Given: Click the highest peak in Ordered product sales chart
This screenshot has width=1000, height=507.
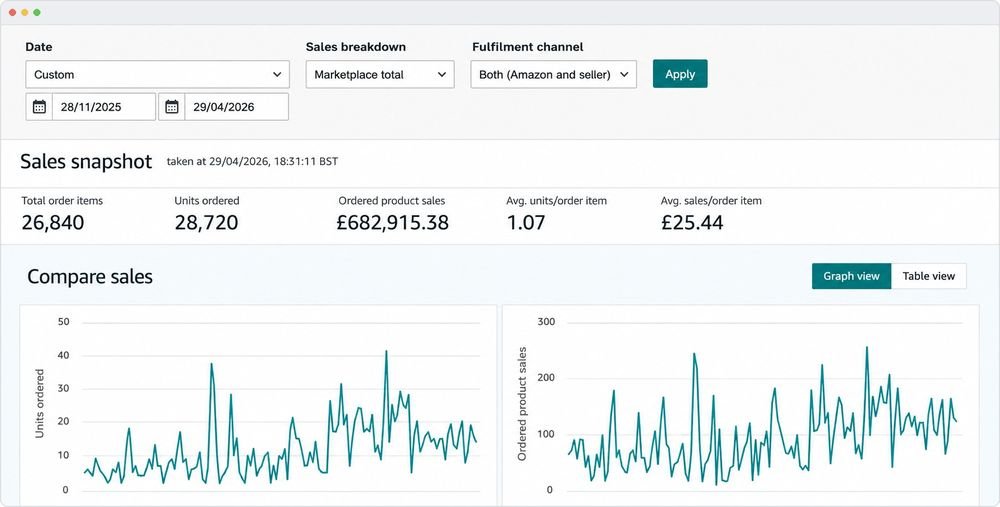Looking at the screenshot, I should (867, 348).
